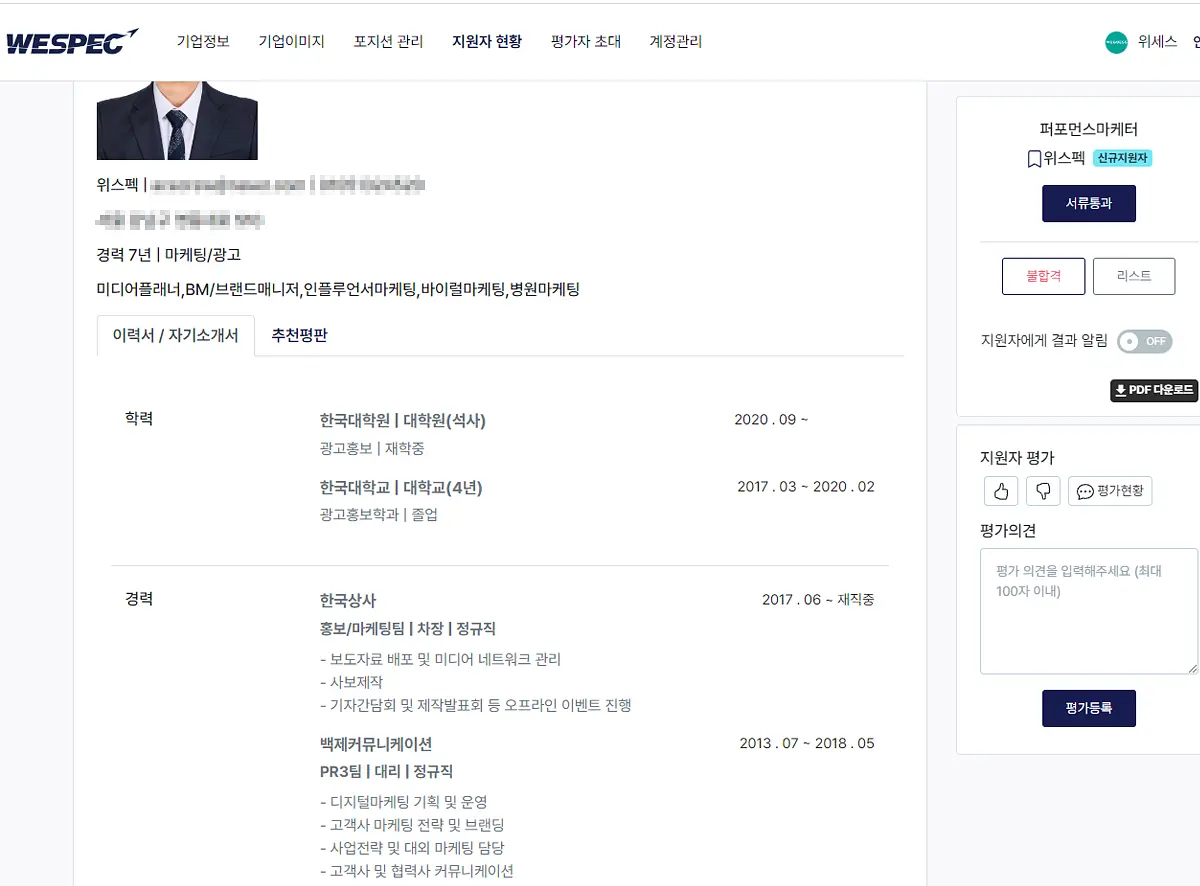Click the thumbs-down evaluation icon
Image resolution: width=1200 pixels, height=886 pixels.
point(1043,491)
